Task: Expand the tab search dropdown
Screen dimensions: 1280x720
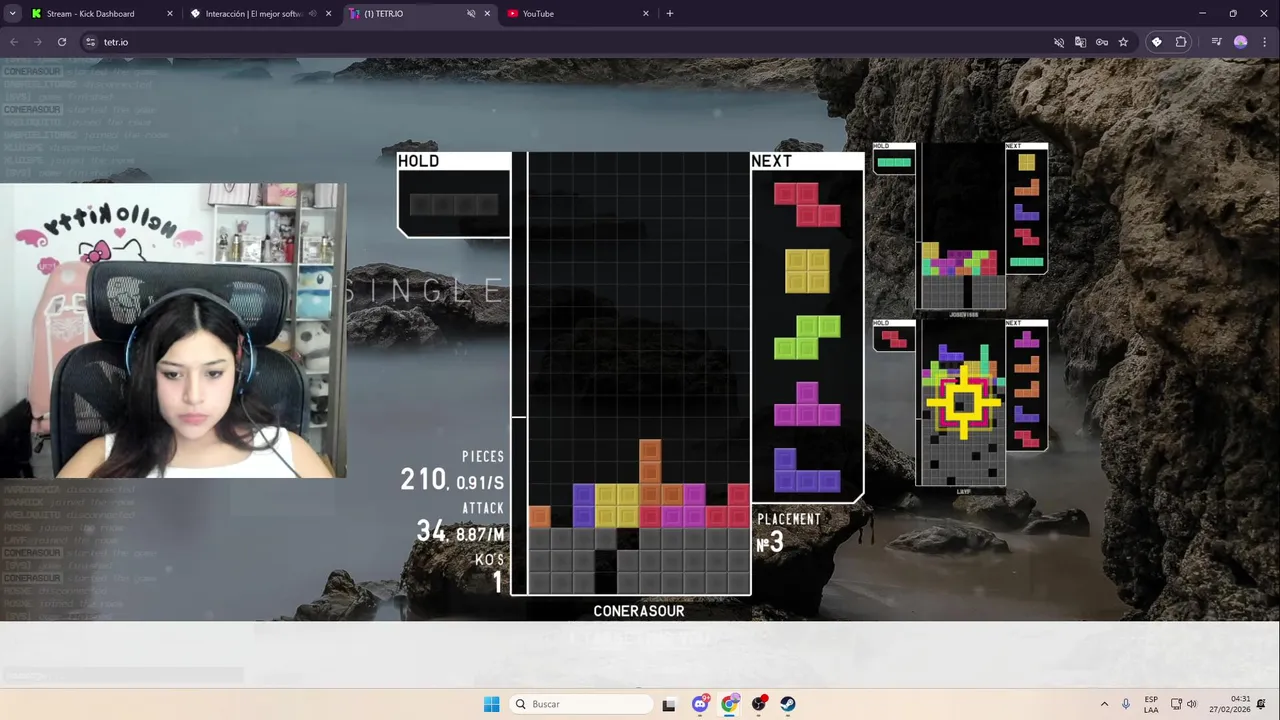Action: point(12,14)
